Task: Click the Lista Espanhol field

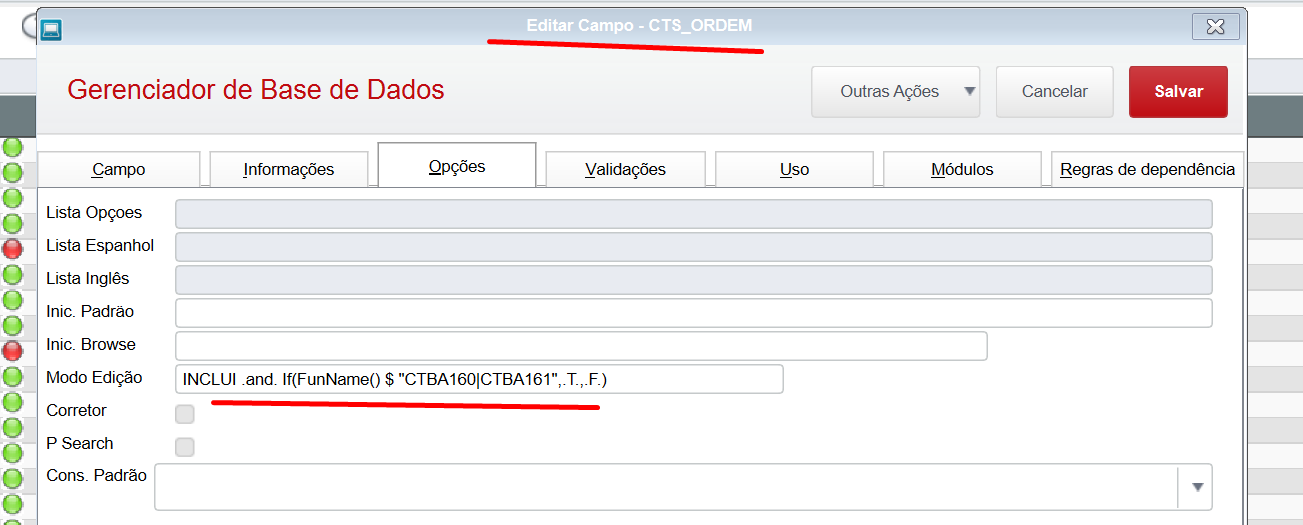Action: pyautogui.click(x=693, y=247)
